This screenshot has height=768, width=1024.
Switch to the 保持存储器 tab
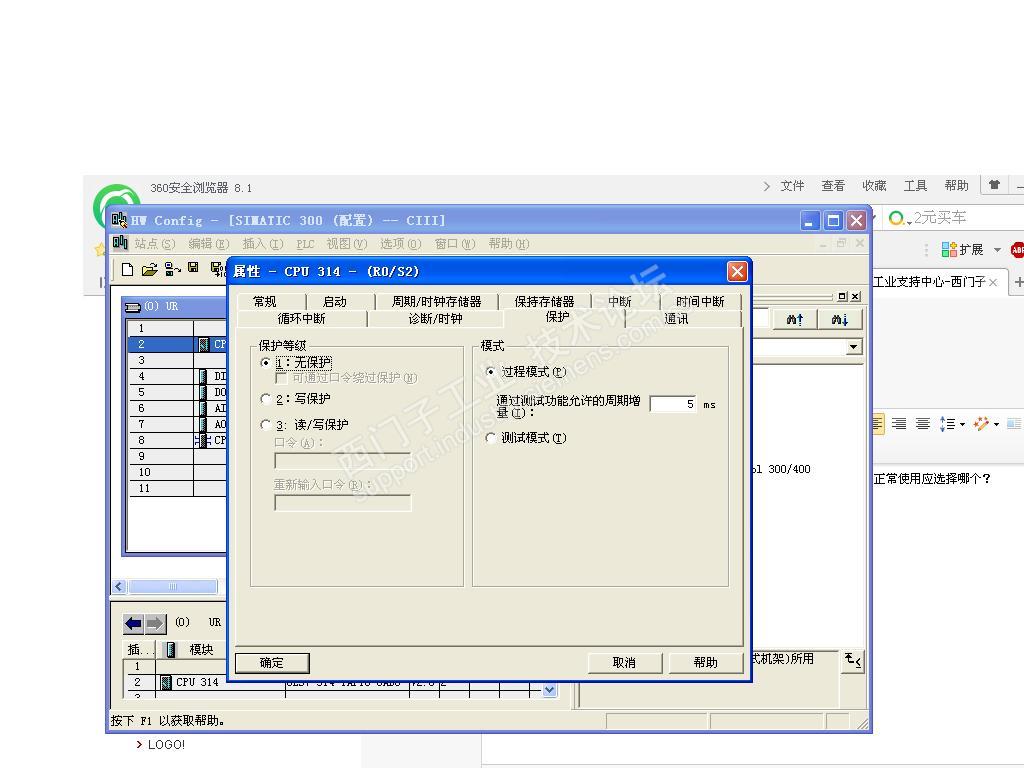(544, 302)
